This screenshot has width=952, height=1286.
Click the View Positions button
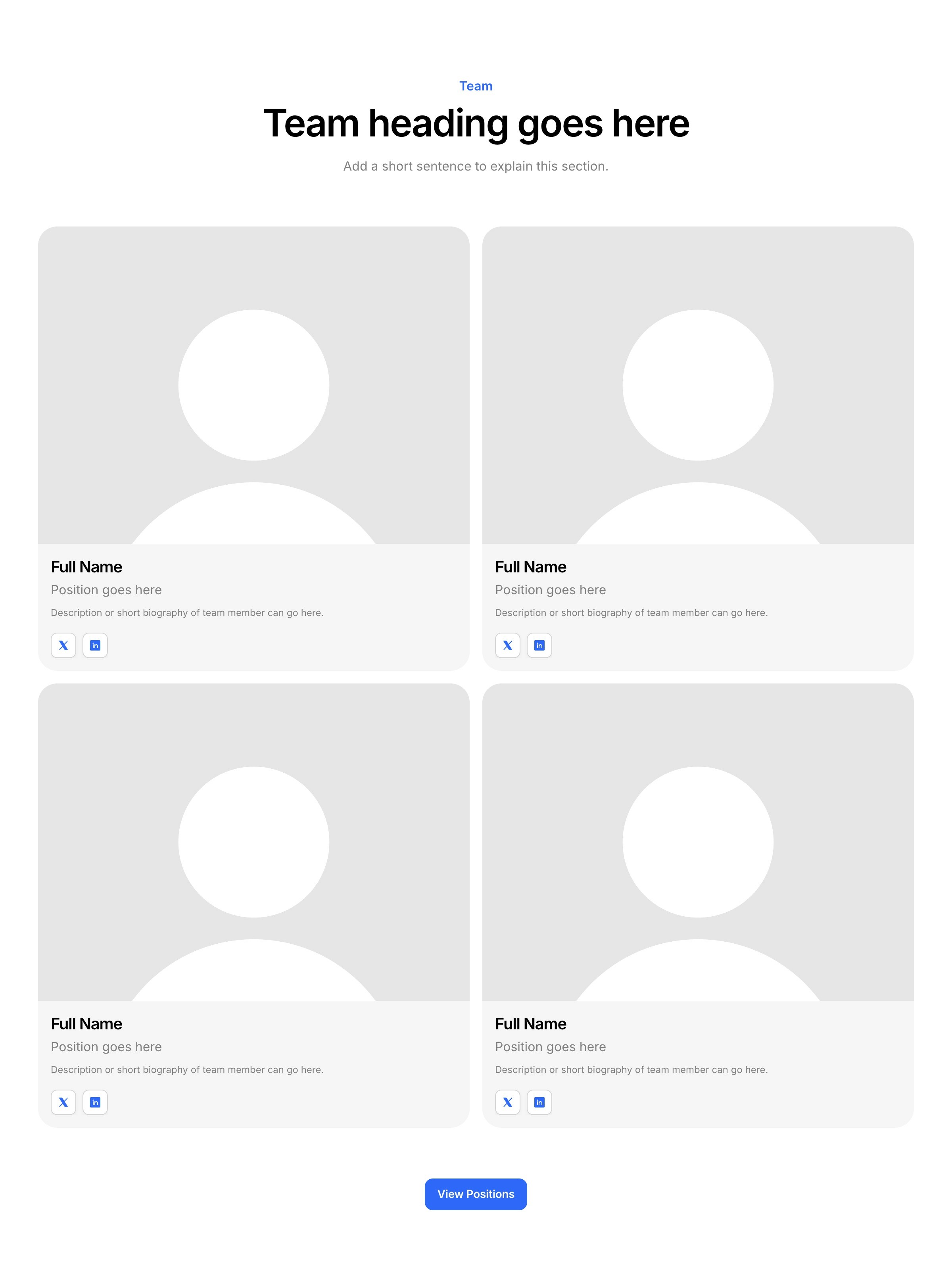[x=476, y=1194]
